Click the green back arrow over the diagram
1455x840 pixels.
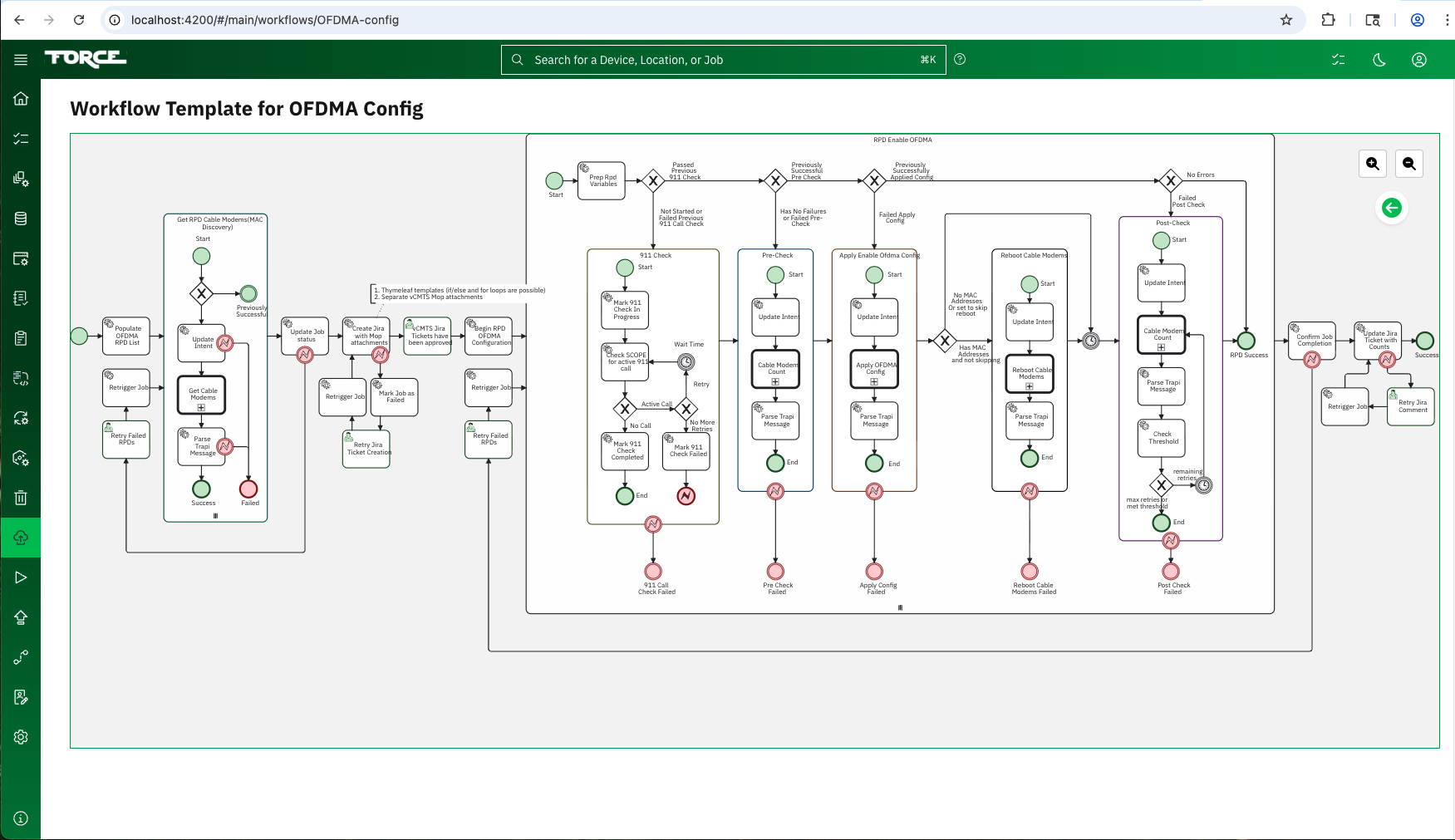pyautogui.click(x=1392, y=208)
